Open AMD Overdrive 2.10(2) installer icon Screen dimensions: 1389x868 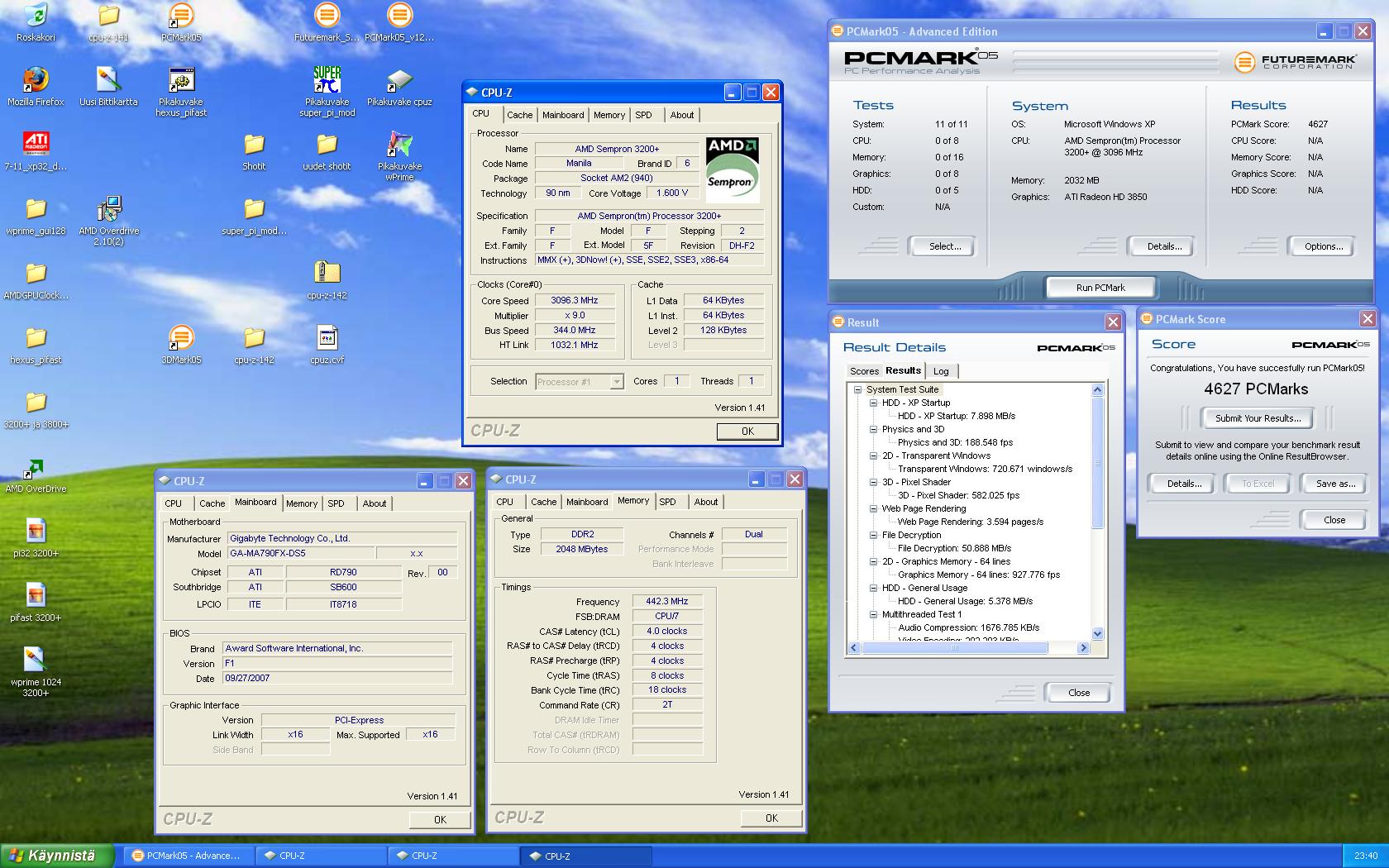coord(108,209)
